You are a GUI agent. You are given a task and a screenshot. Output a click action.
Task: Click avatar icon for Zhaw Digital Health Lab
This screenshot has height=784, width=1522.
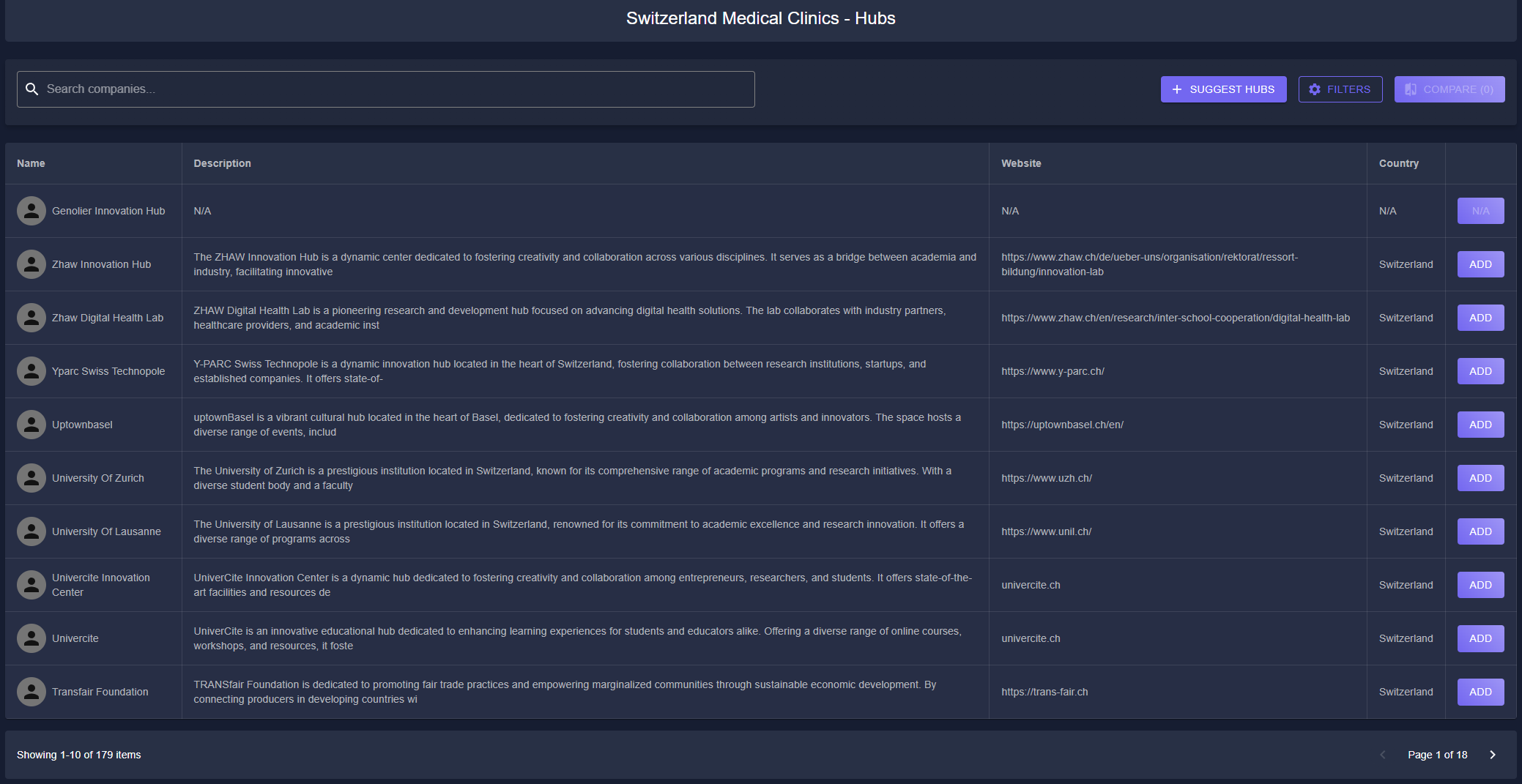click(31, 318)
